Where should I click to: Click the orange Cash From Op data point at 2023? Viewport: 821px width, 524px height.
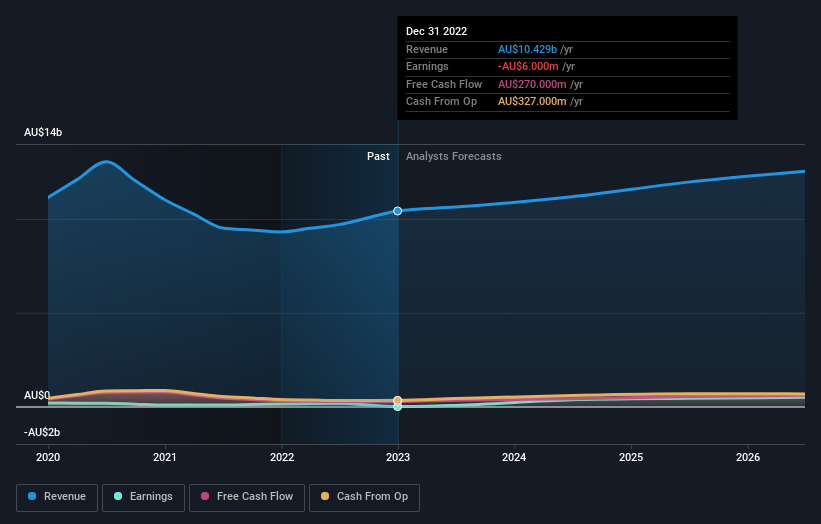click(397, 400)
